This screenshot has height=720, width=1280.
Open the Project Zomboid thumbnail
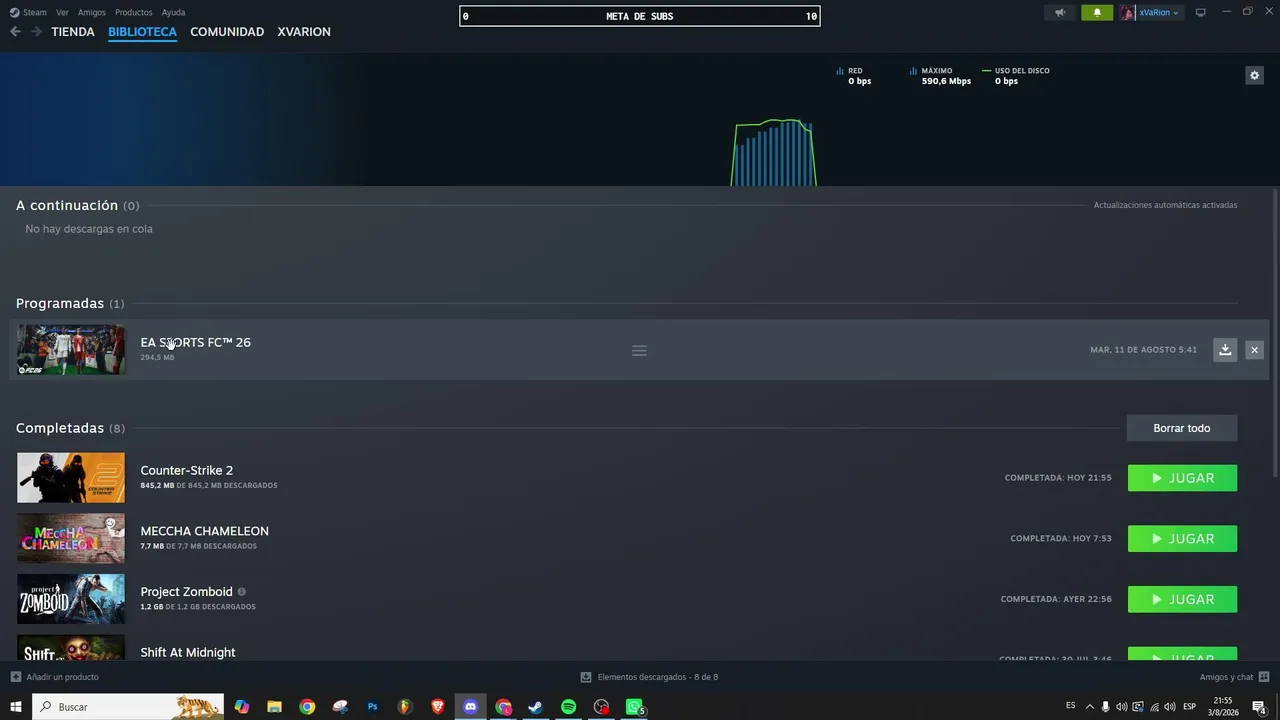pos(71,599)
